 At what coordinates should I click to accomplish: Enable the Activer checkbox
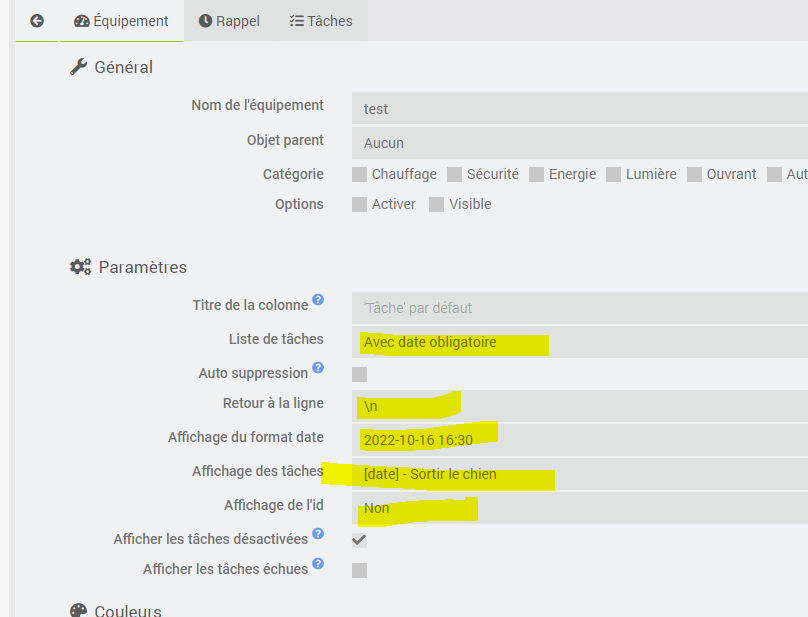pos(360,205)
